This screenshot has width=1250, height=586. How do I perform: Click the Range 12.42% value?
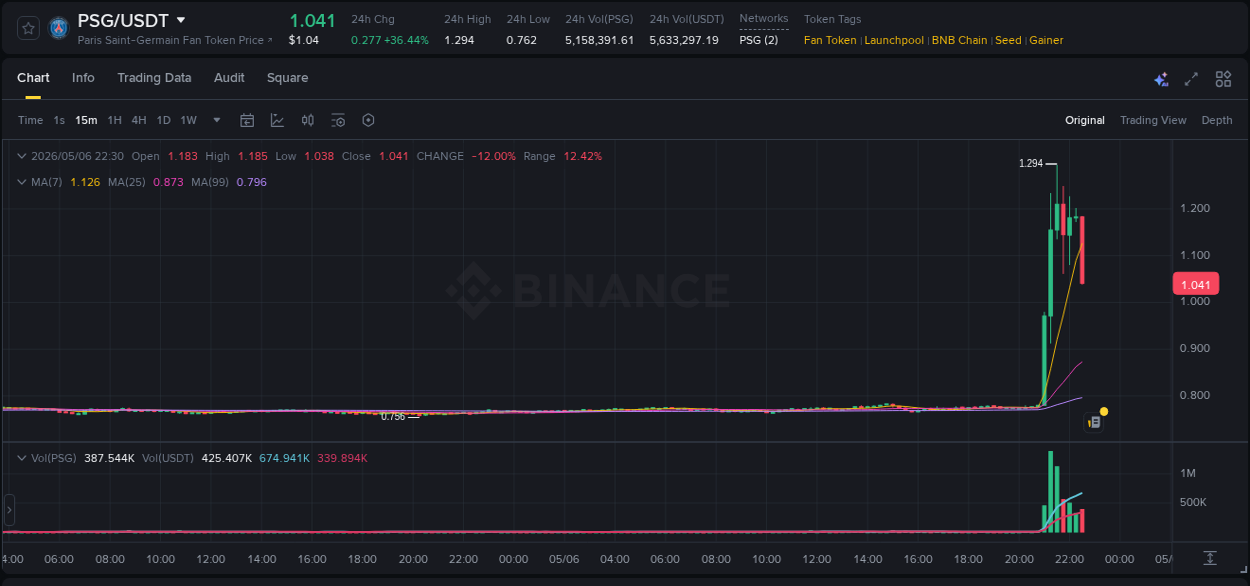583,156
